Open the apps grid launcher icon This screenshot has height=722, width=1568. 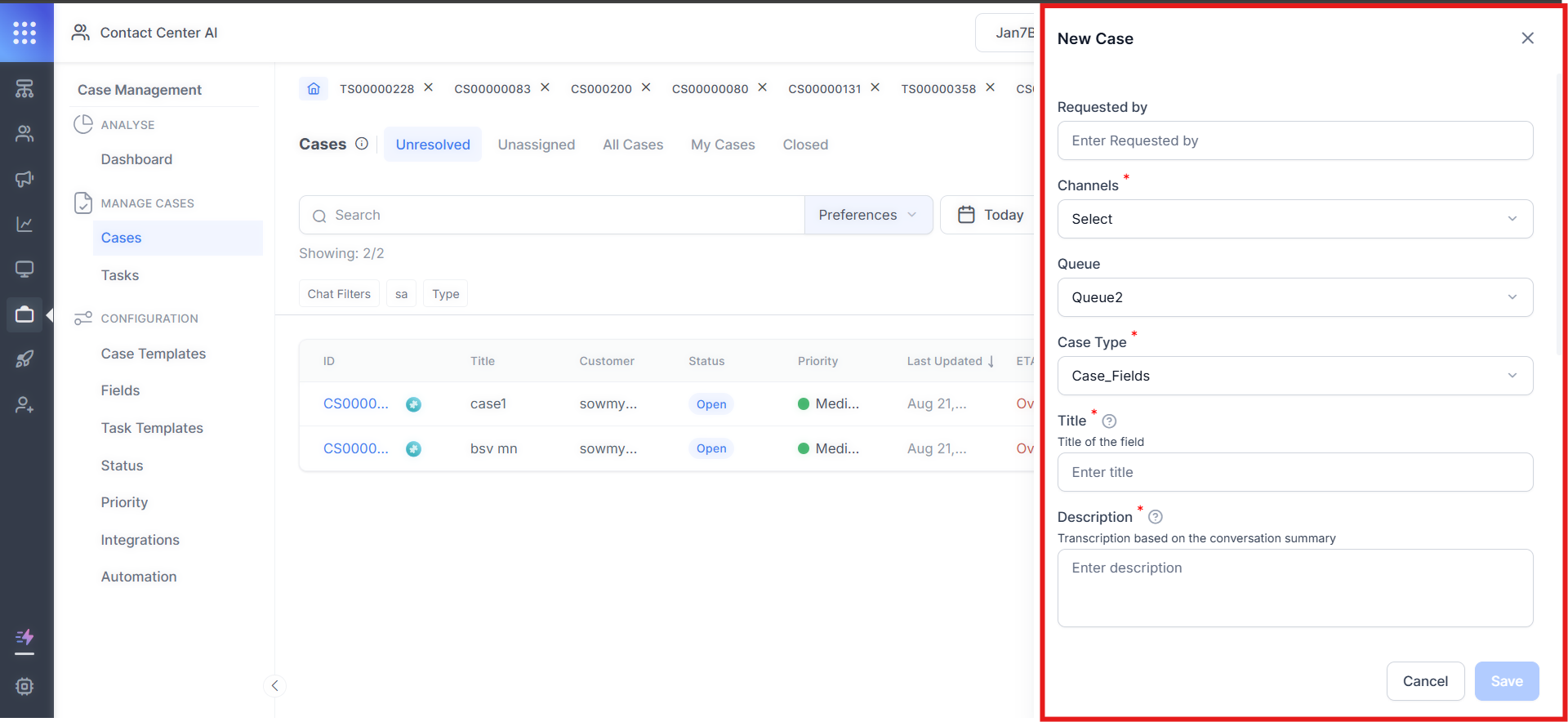(24, 33)
